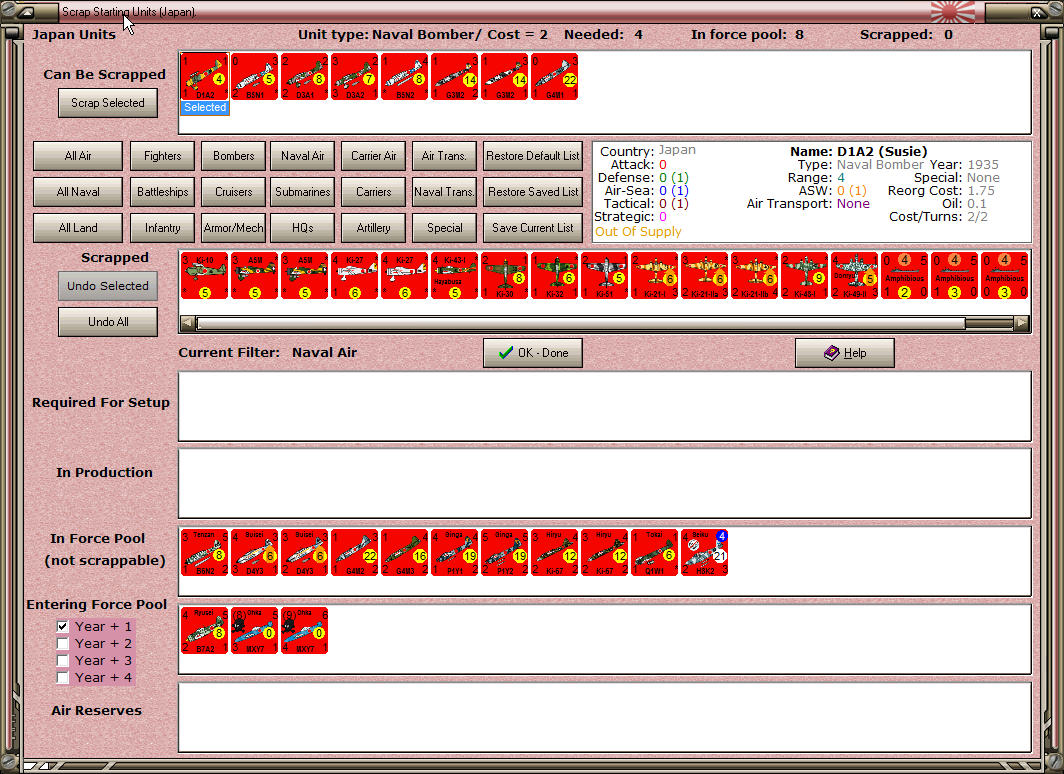Check the Year + 4 option

coord(62,677)
